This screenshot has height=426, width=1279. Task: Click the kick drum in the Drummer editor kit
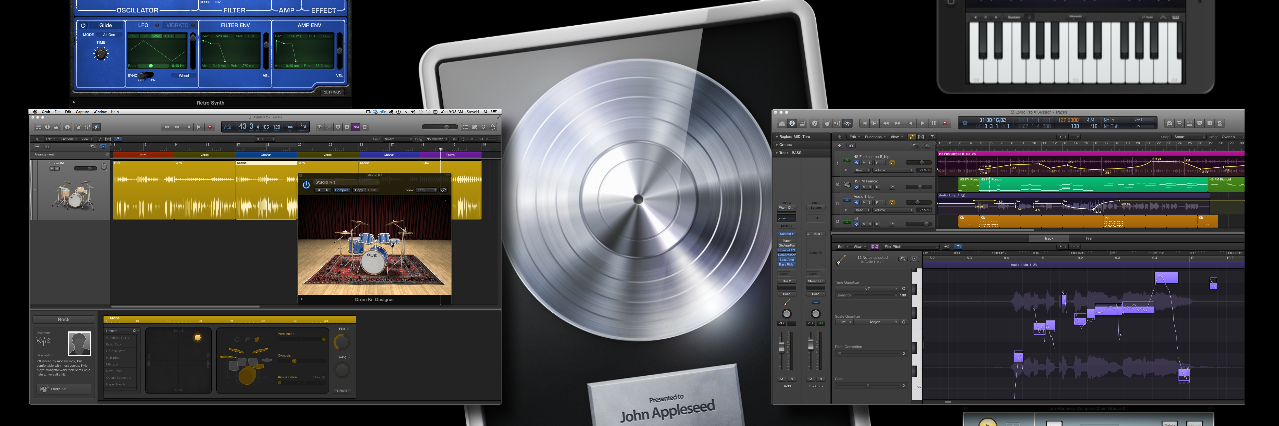(247, 376)
